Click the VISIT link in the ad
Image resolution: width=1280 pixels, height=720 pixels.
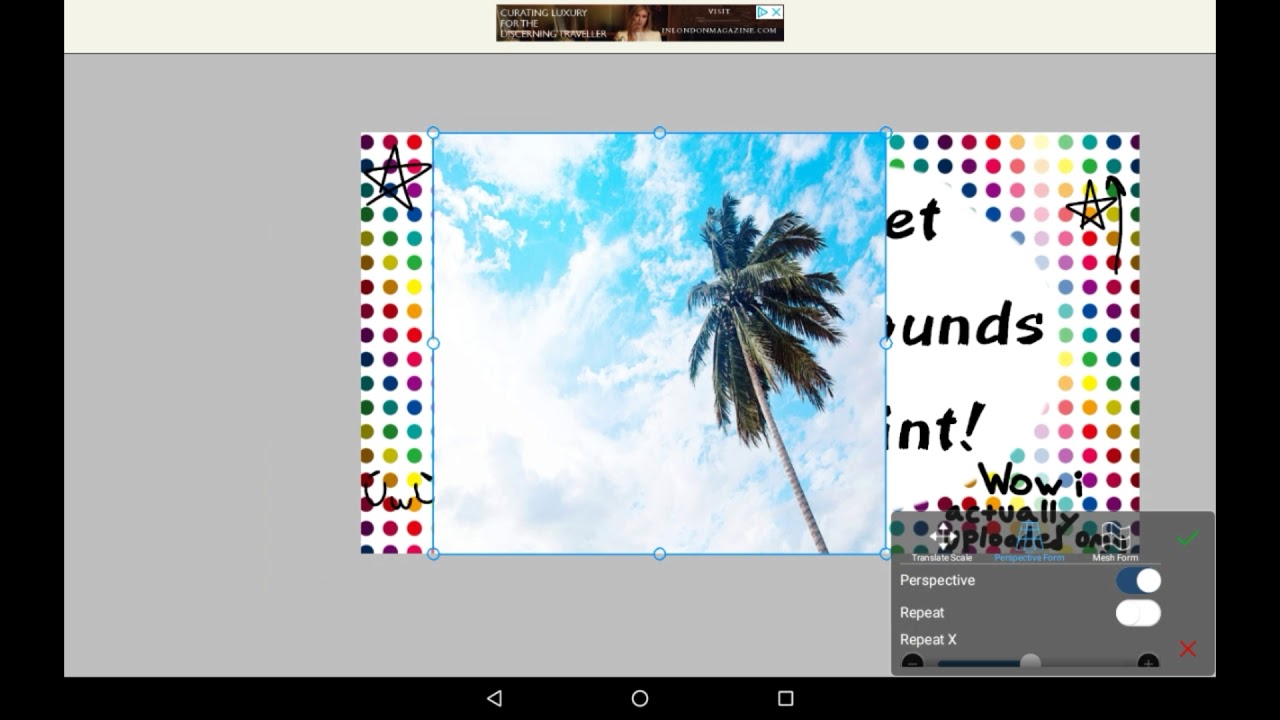719,12
